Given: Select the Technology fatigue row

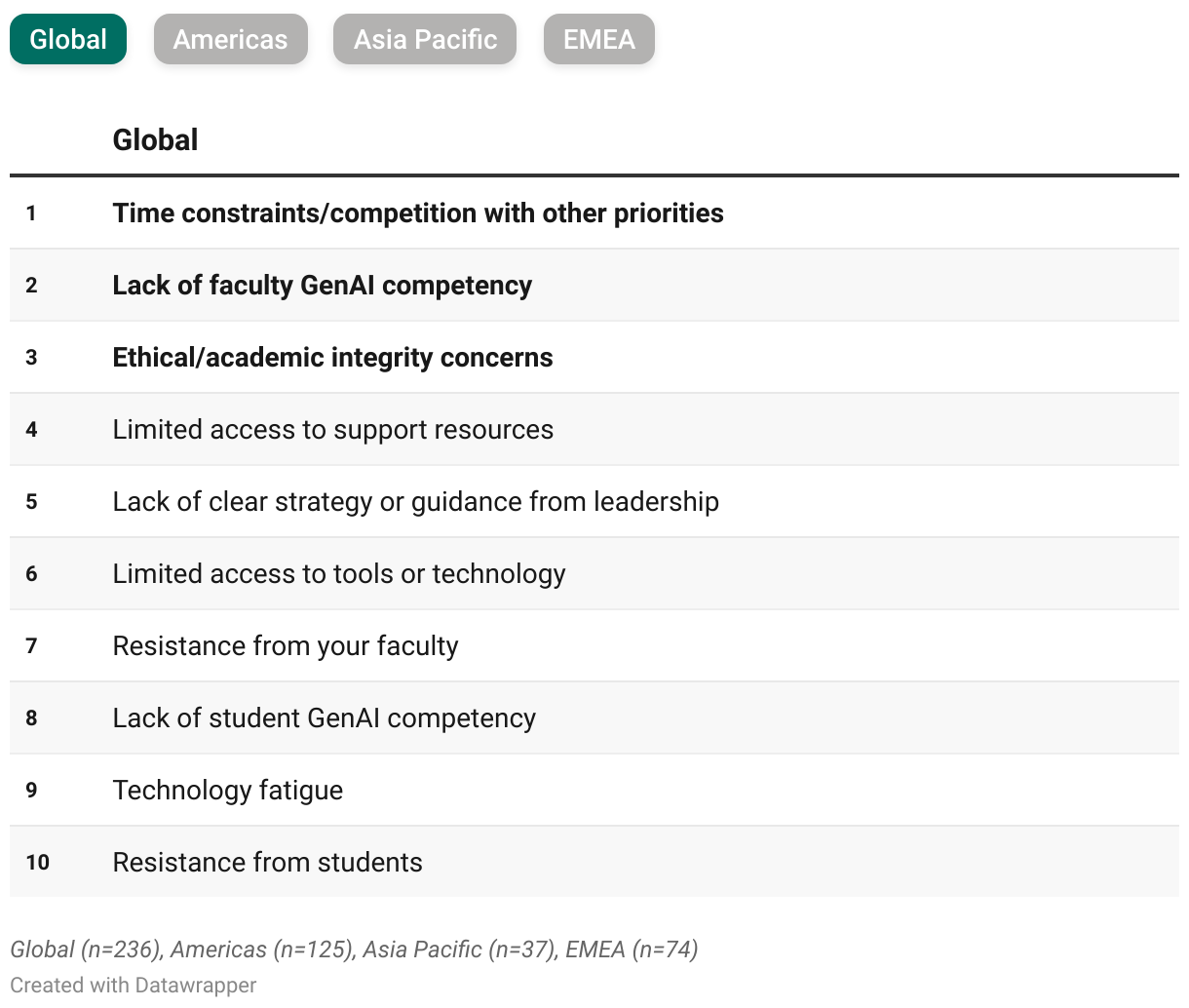Looking at the screenshot, I should [594, 790].
